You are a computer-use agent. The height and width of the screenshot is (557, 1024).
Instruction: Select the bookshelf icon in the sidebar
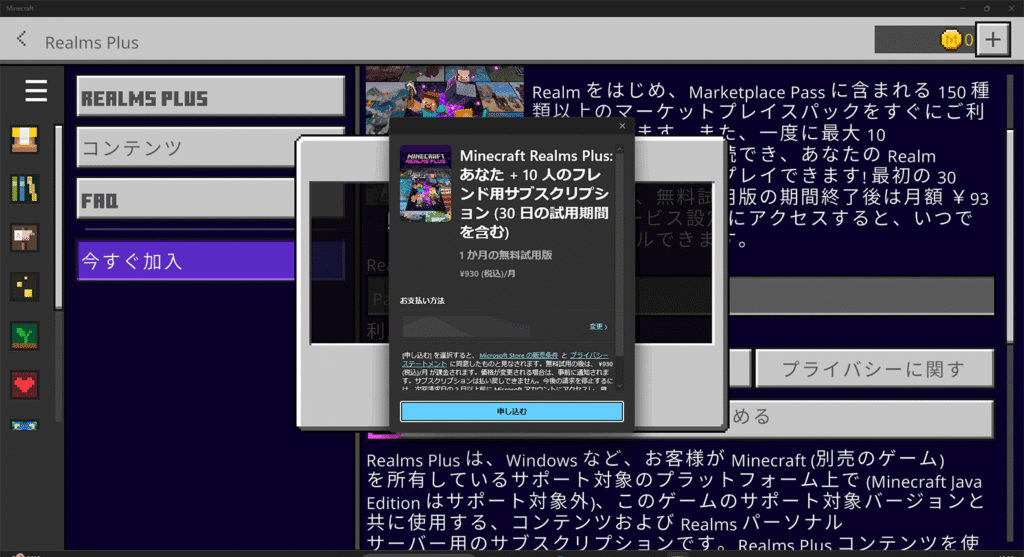(24, 189)
